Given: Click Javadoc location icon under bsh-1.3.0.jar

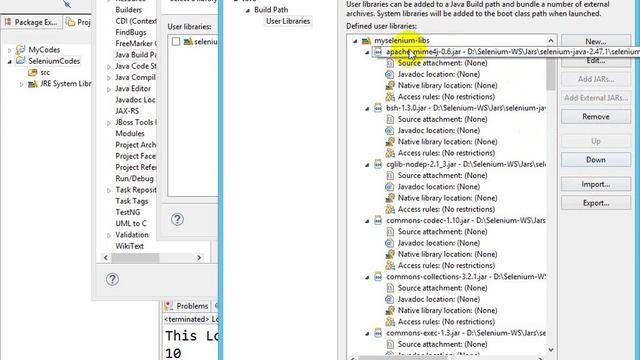Looking at the screenshot, I should click(x=390, y=131).
